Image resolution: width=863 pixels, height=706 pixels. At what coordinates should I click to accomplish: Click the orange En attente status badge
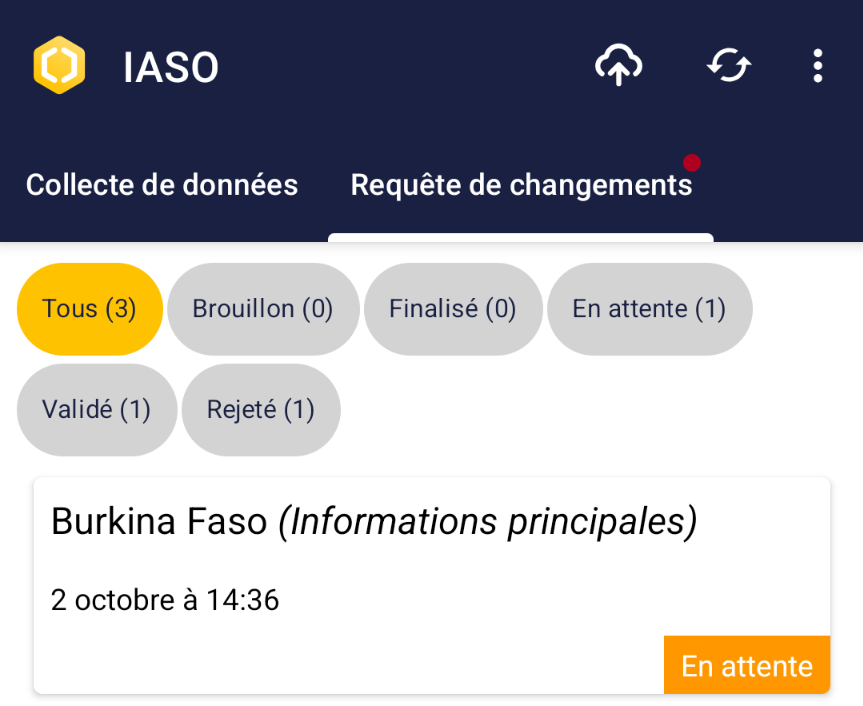tap(747, 665)
